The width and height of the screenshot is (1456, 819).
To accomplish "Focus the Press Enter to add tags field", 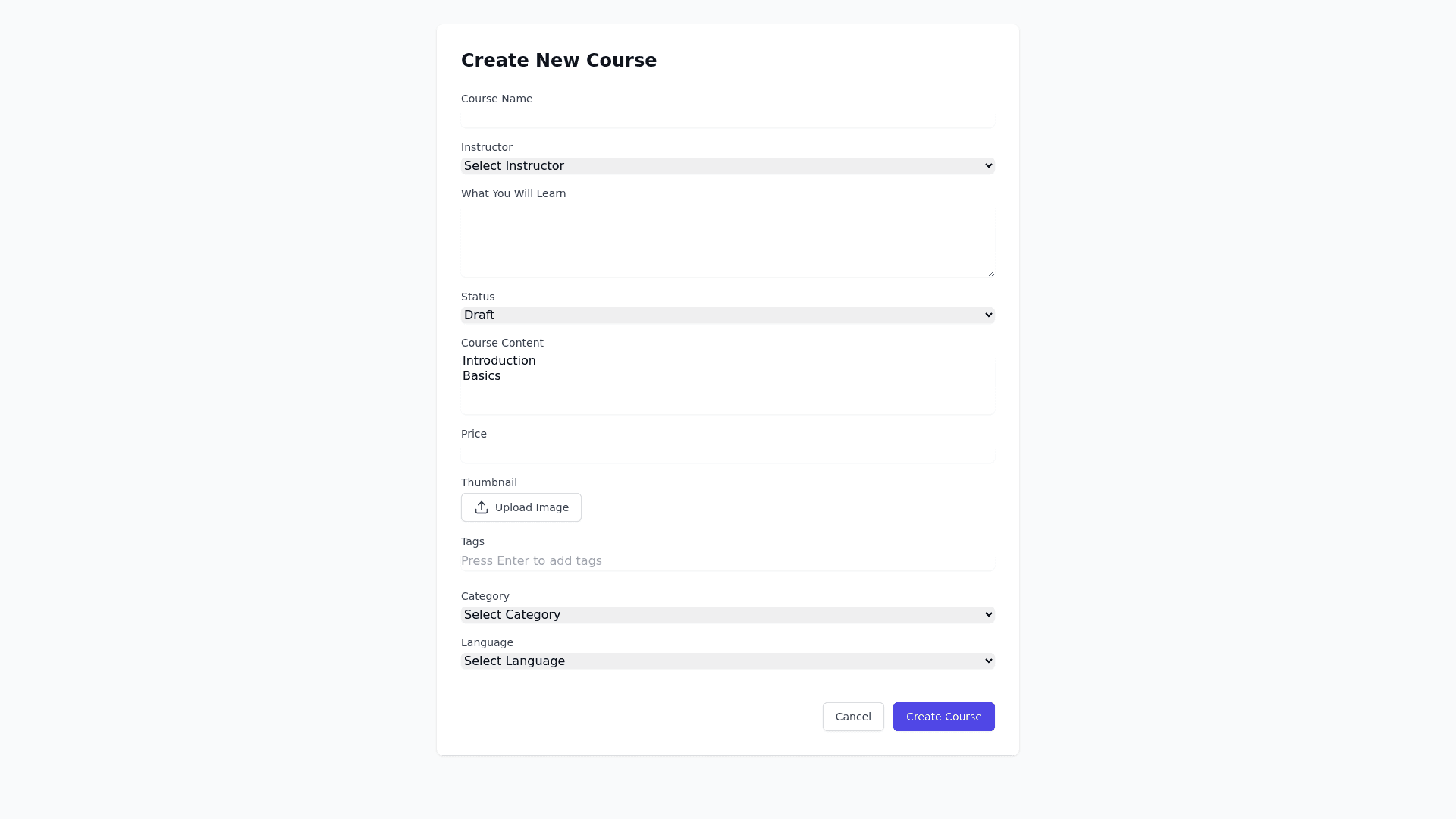I will [727, 561].
